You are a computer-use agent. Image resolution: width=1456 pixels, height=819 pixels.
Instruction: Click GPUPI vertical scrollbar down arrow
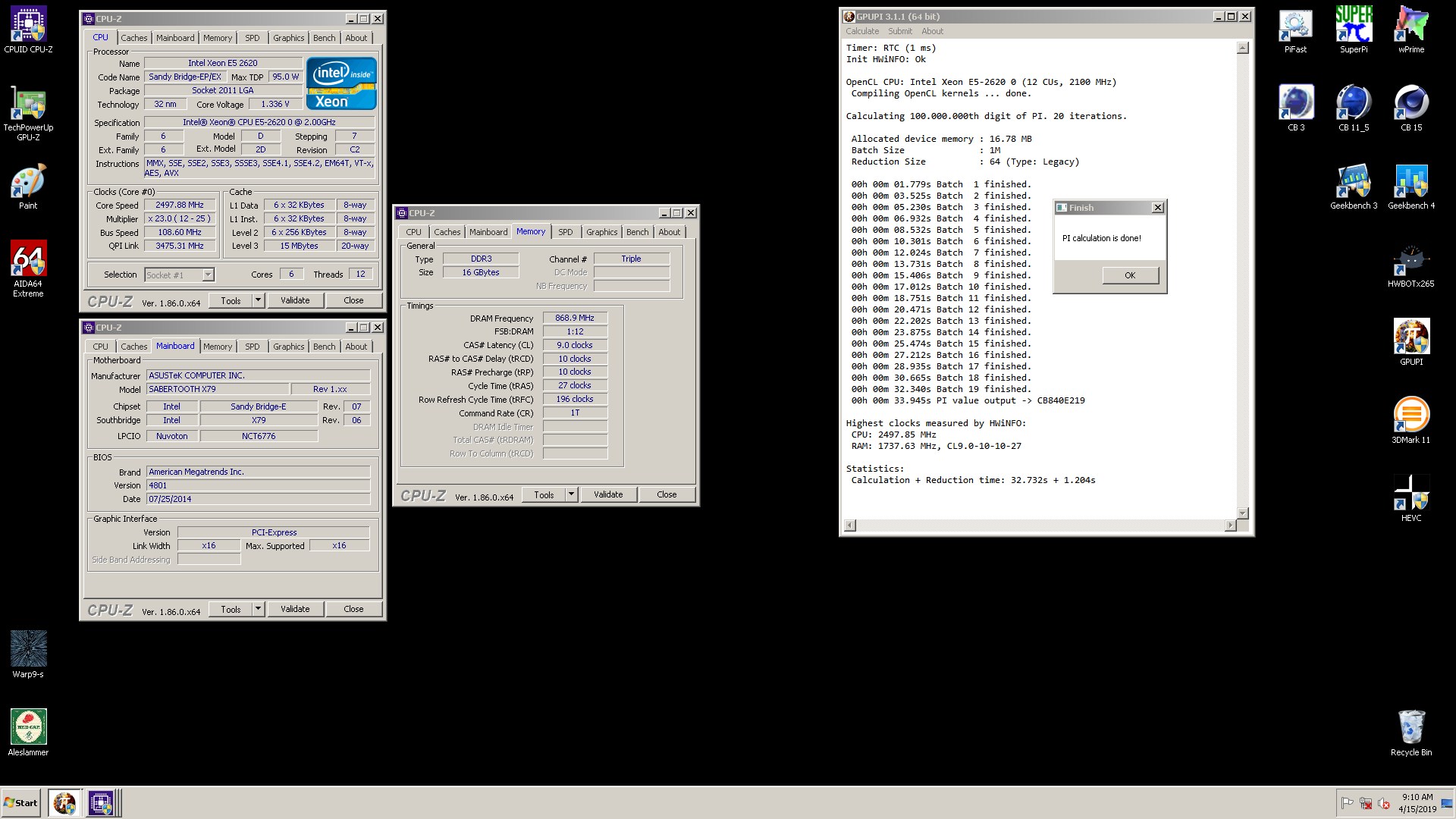[1242, 513]
